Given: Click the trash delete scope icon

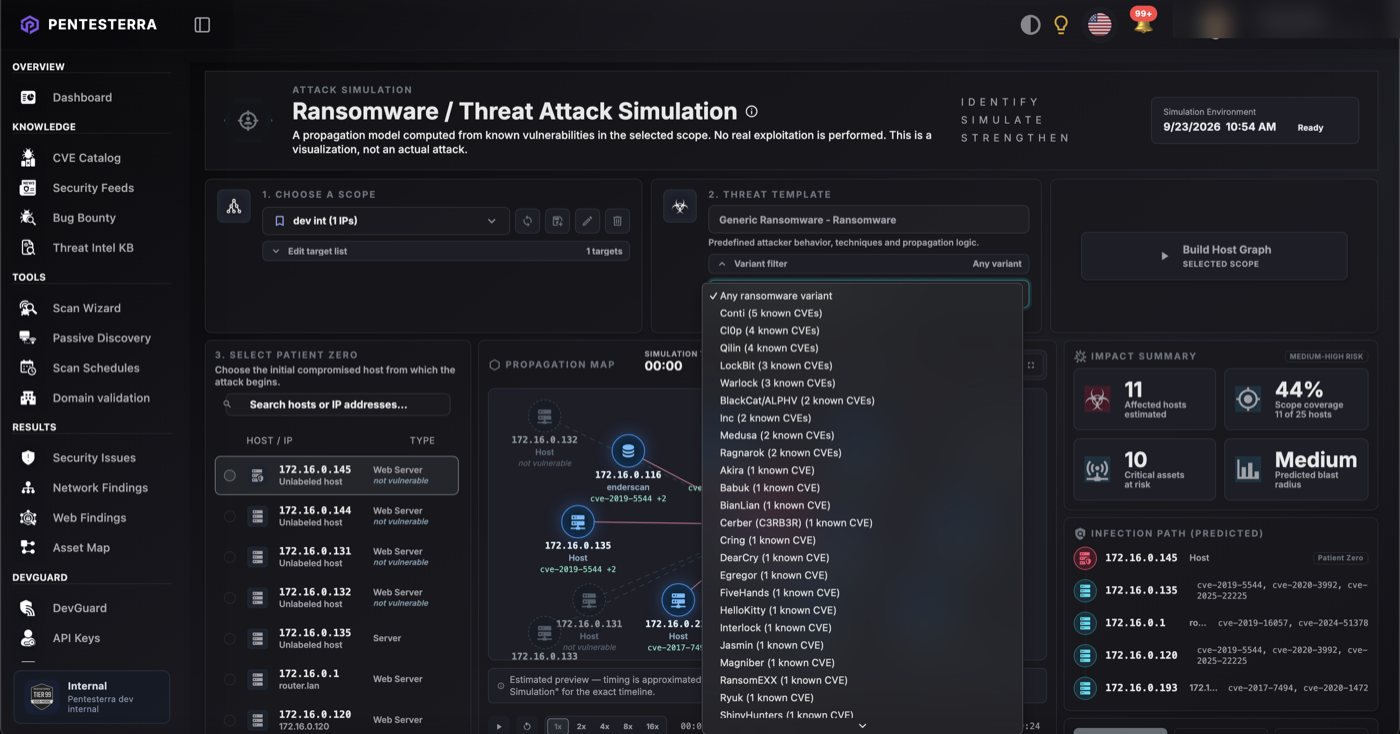Looking at the screenshot, I should click(618, 221).
